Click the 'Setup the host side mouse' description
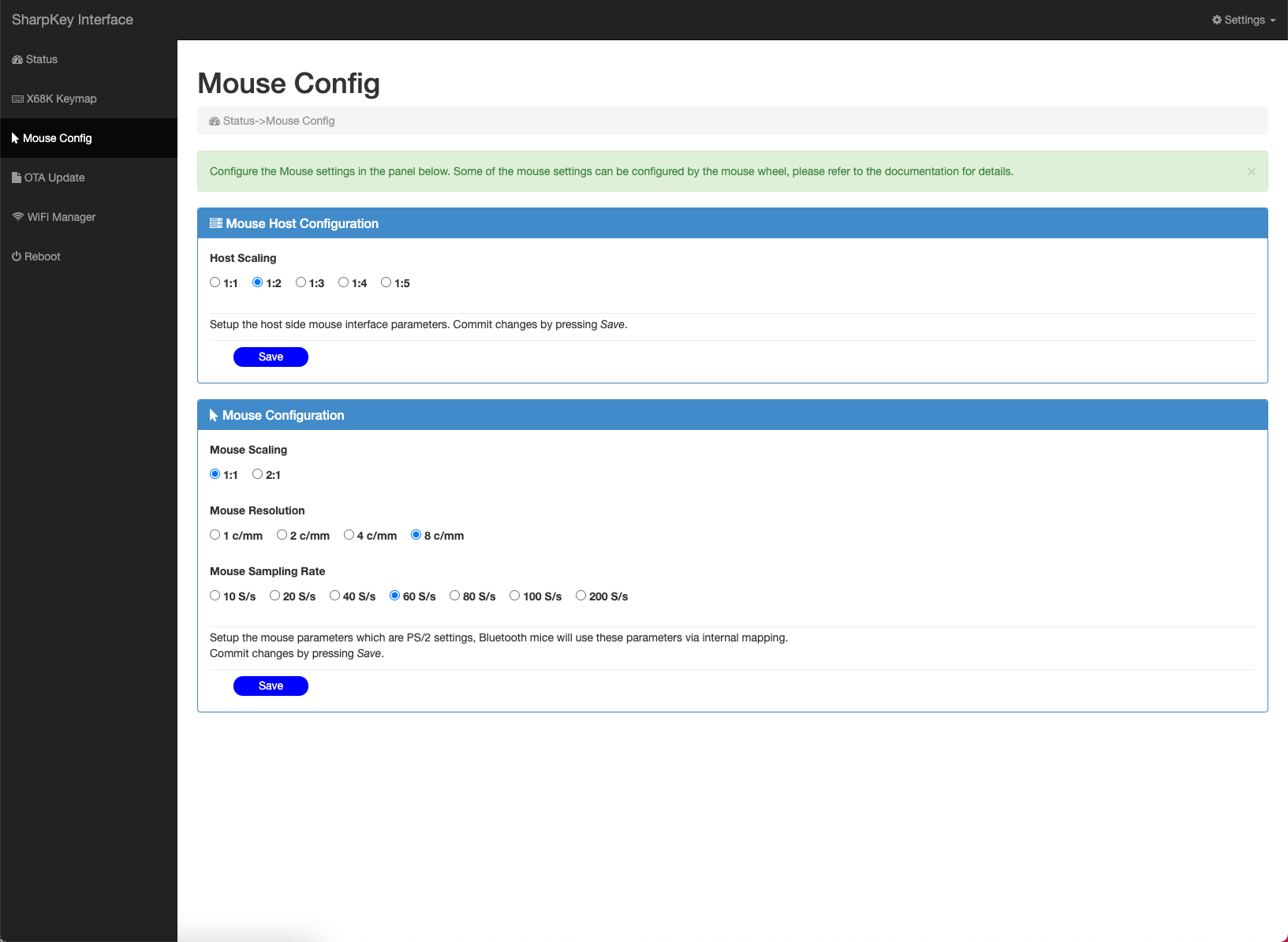Screen dimensions: 1288x942 pos(419,324)
